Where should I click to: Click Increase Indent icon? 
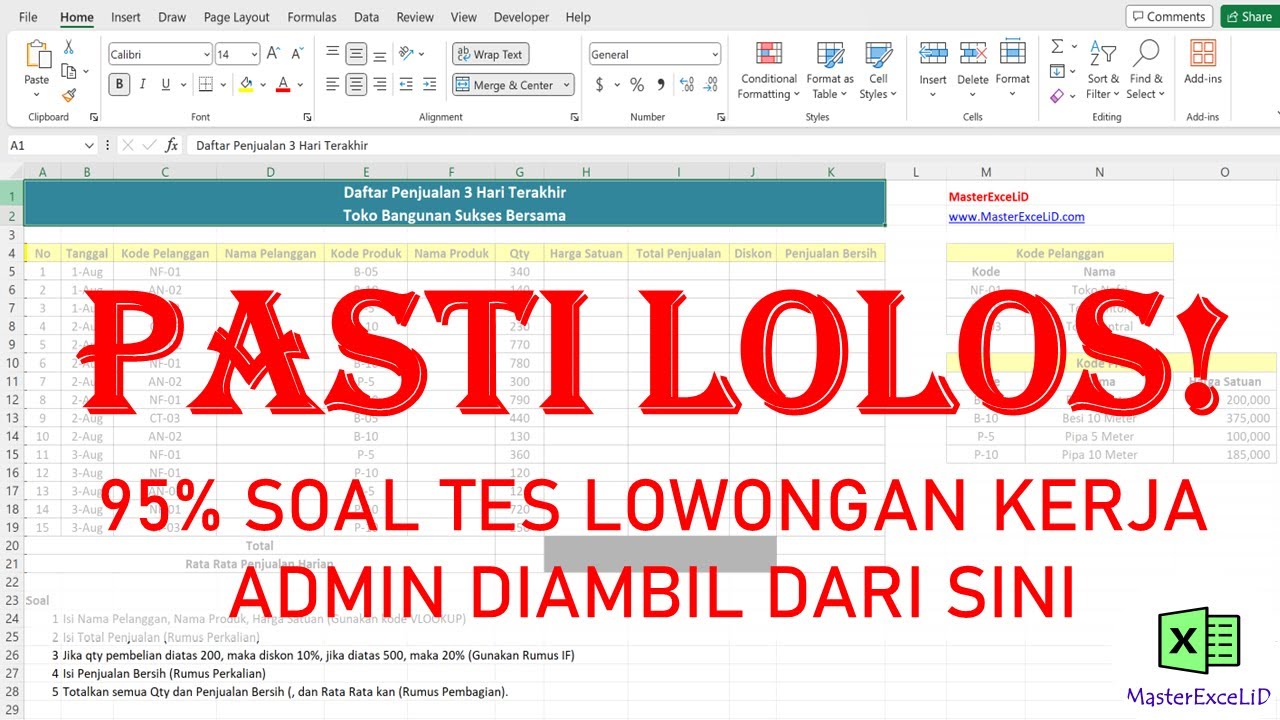(x=429, y=85)
